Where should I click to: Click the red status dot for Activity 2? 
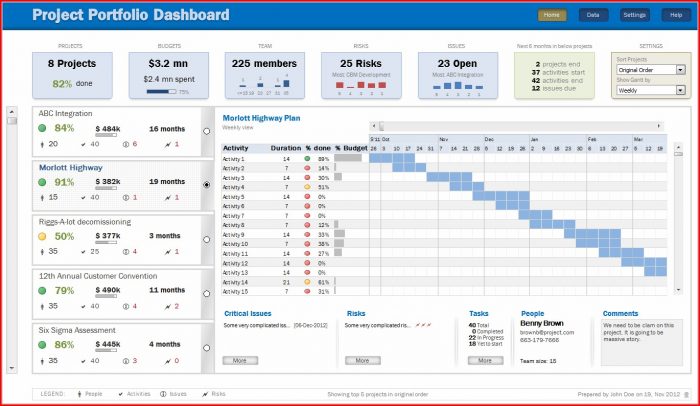[x=307, y=168]
